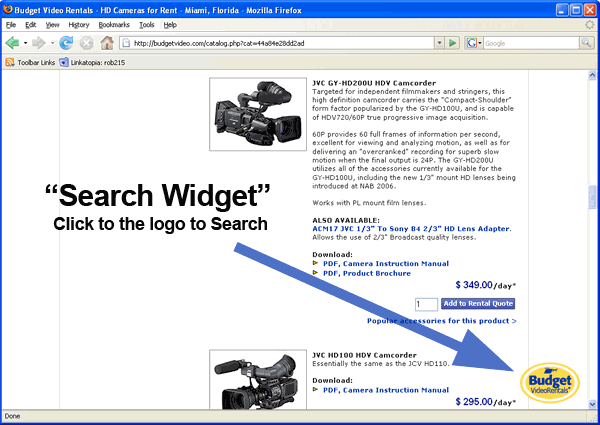Open the Help menu
The width and height of the screenshot is (600, 425).
(170, 25)
